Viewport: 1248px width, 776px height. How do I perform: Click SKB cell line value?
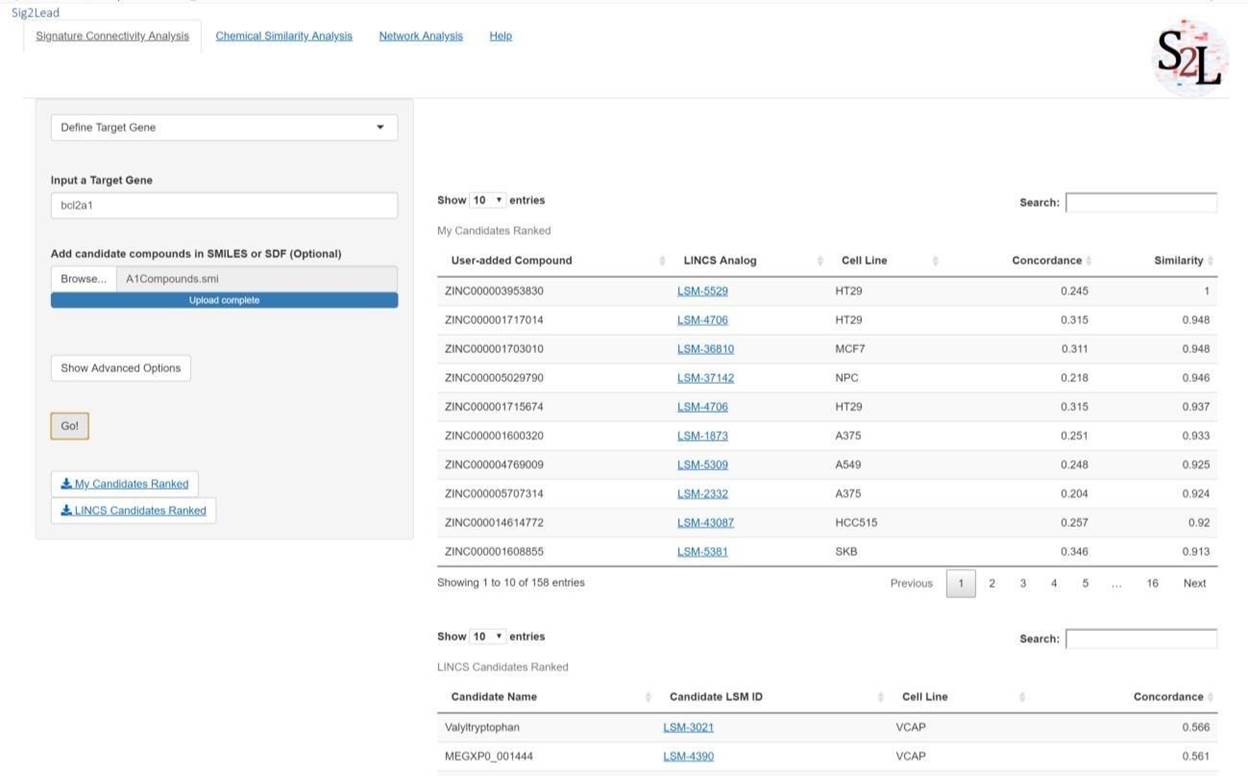pyautogui.click(x=846, y=552)
